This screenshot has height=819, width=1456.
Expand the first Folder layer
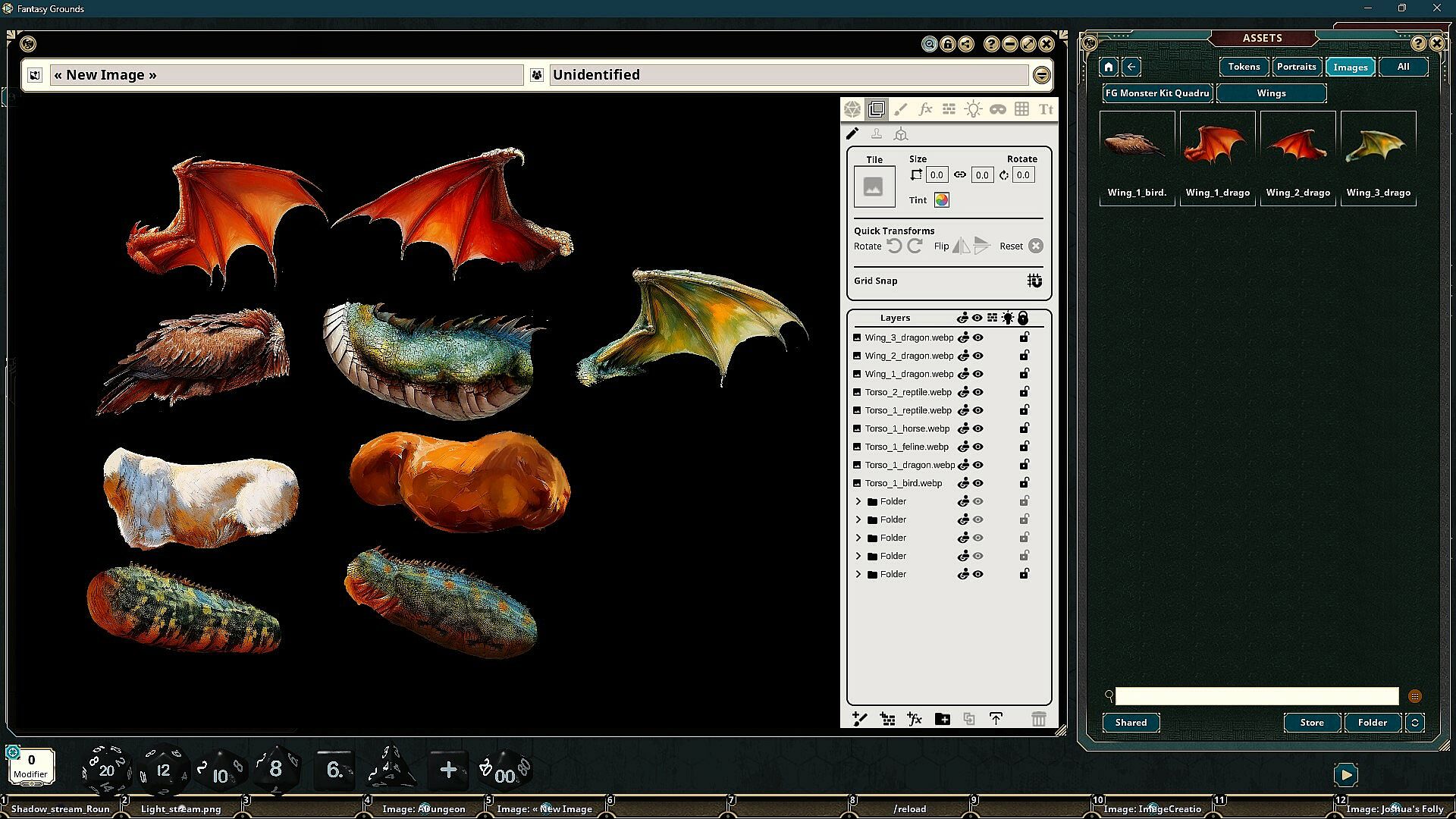point(858,501)
